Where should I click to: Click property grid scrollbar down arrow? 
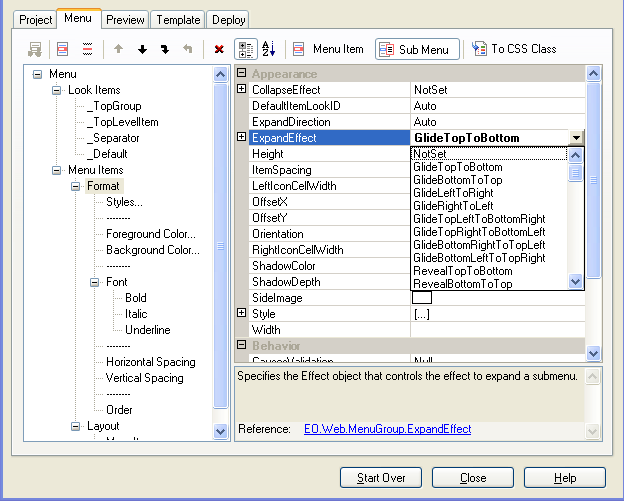pos(593,353)
